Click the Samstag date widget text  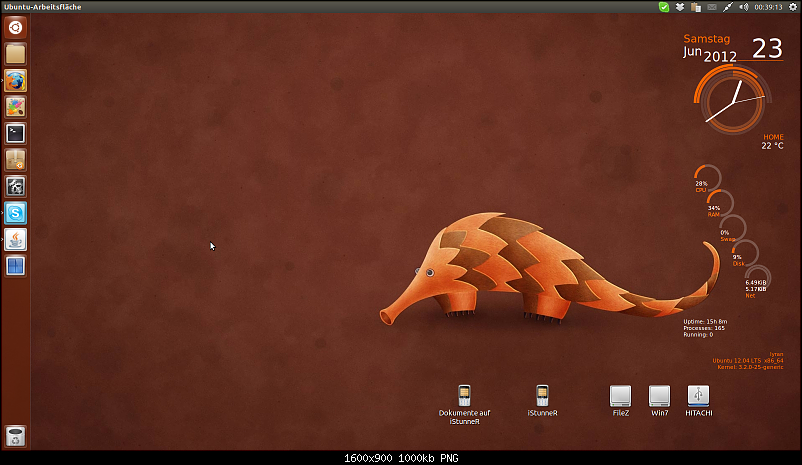click(707, 38)
